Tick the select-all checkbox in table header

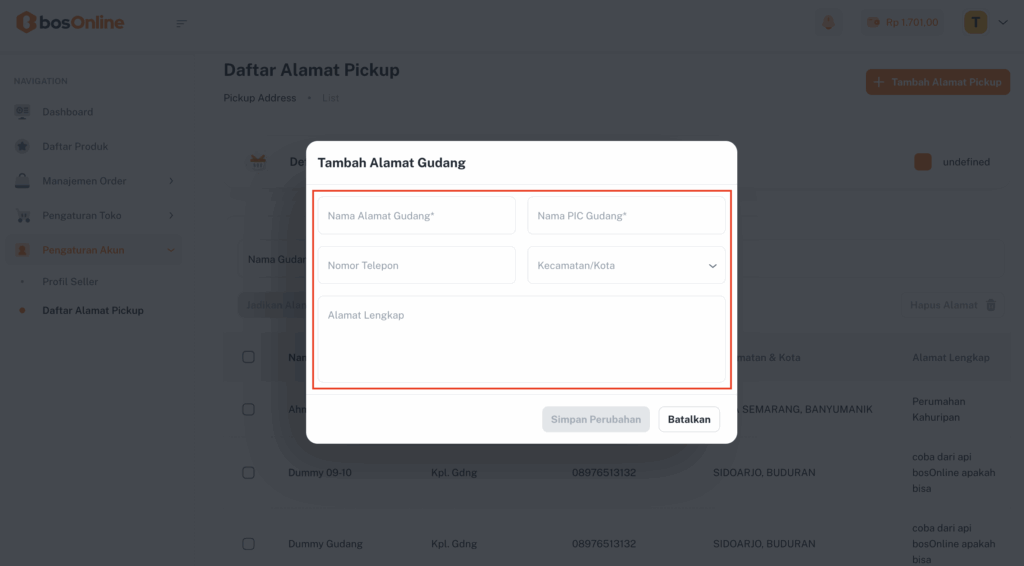click(248, 357)
